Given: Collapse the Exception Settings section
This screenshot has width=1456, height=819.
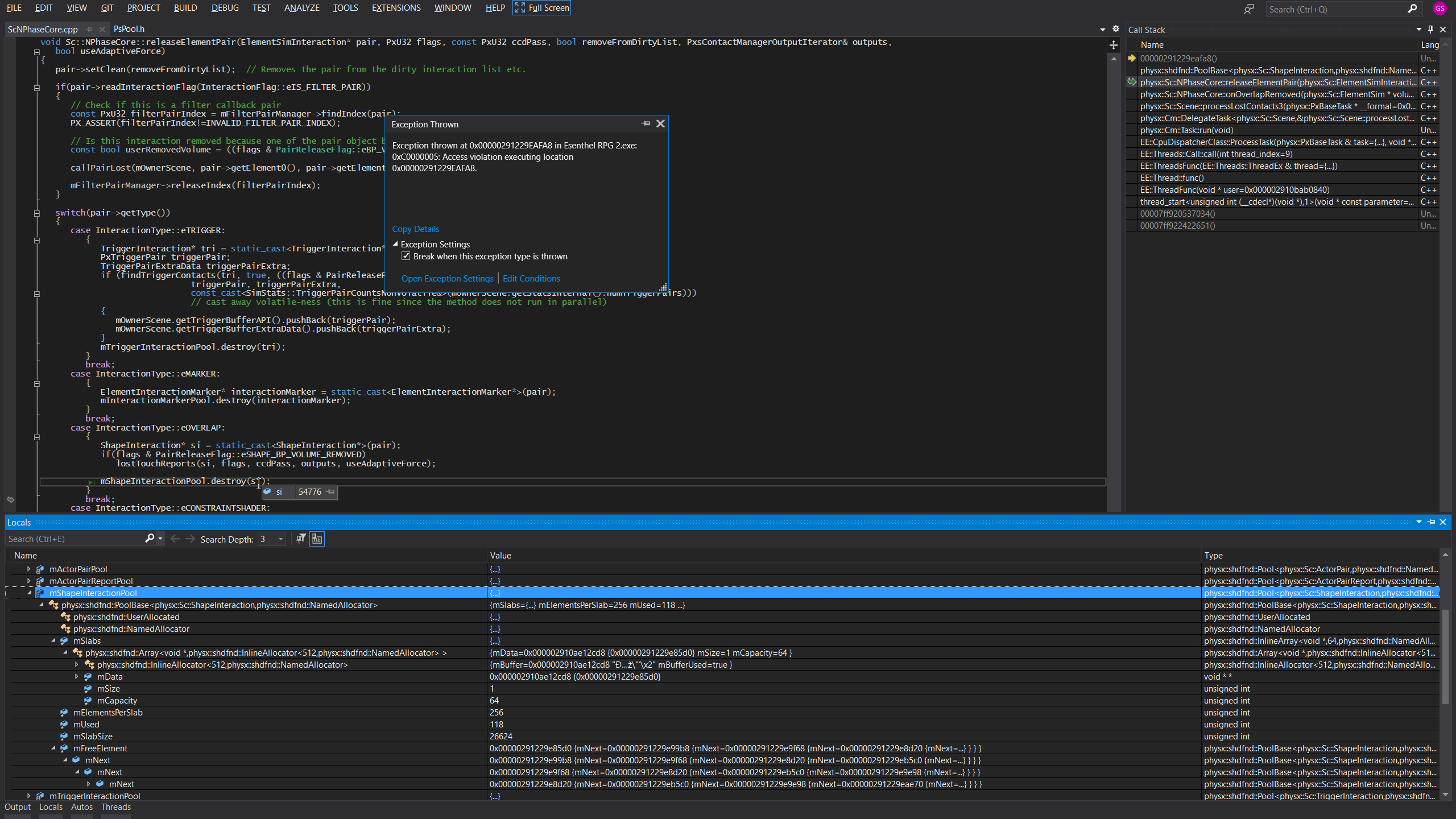Looking at the screenshot, I should [x=395, y=244].
